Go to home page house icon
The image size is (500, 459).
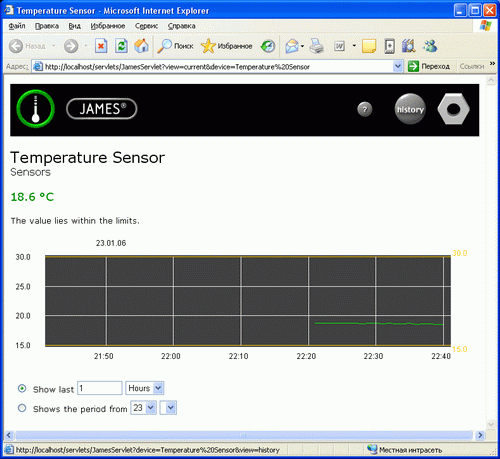click(x=141, y=46)
